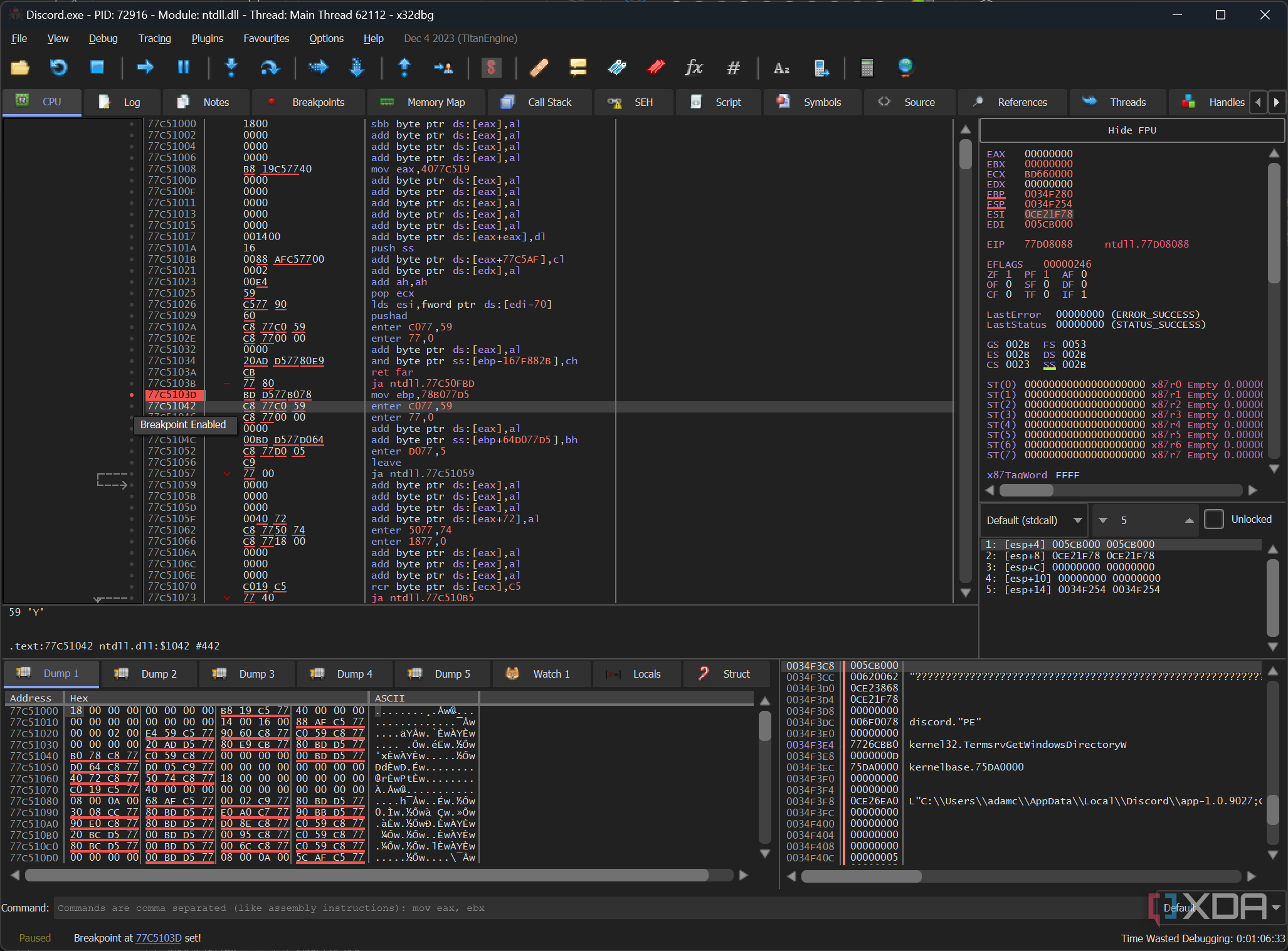The image size is (1288, 951).
Task: Toggle the Unlocked checkbox
Action: (x=1214, y=519)
